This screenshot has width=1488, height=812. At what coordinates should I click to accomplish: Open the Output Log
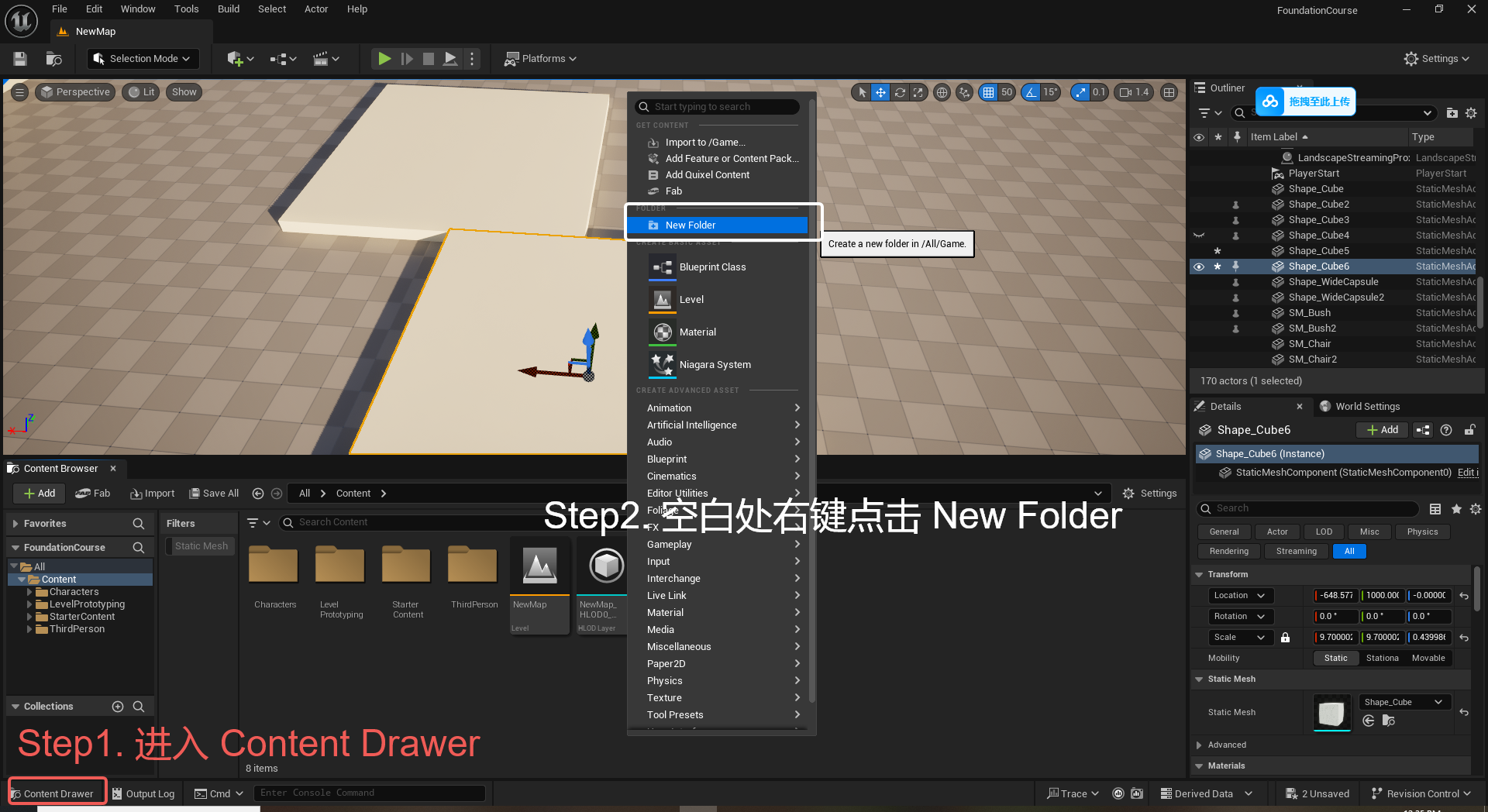click(x=143, y=794)
